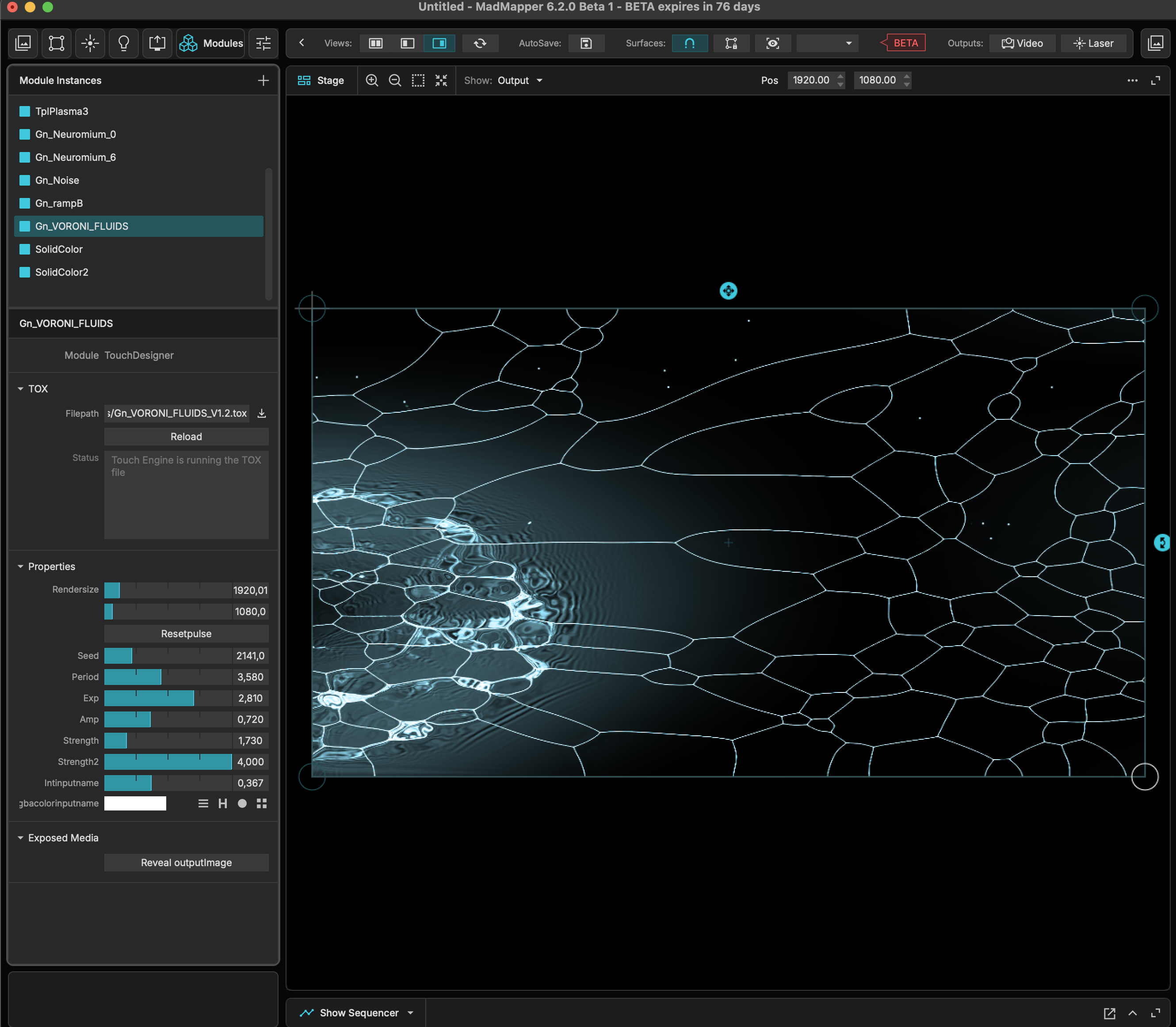Click the zoom out magnifier icon
Viewport: 1176px width, 1027px height.
394,80
